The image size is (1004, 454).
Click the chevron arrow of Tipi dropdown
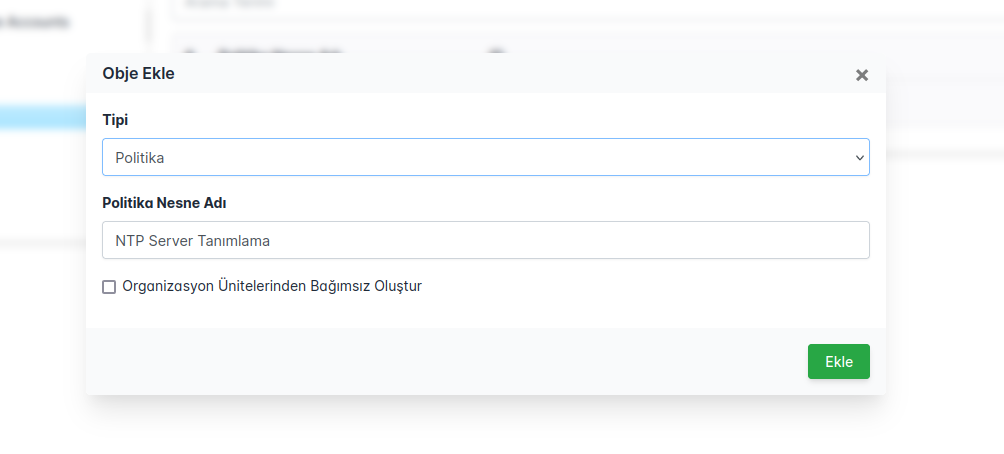click(x=858, y=158)
